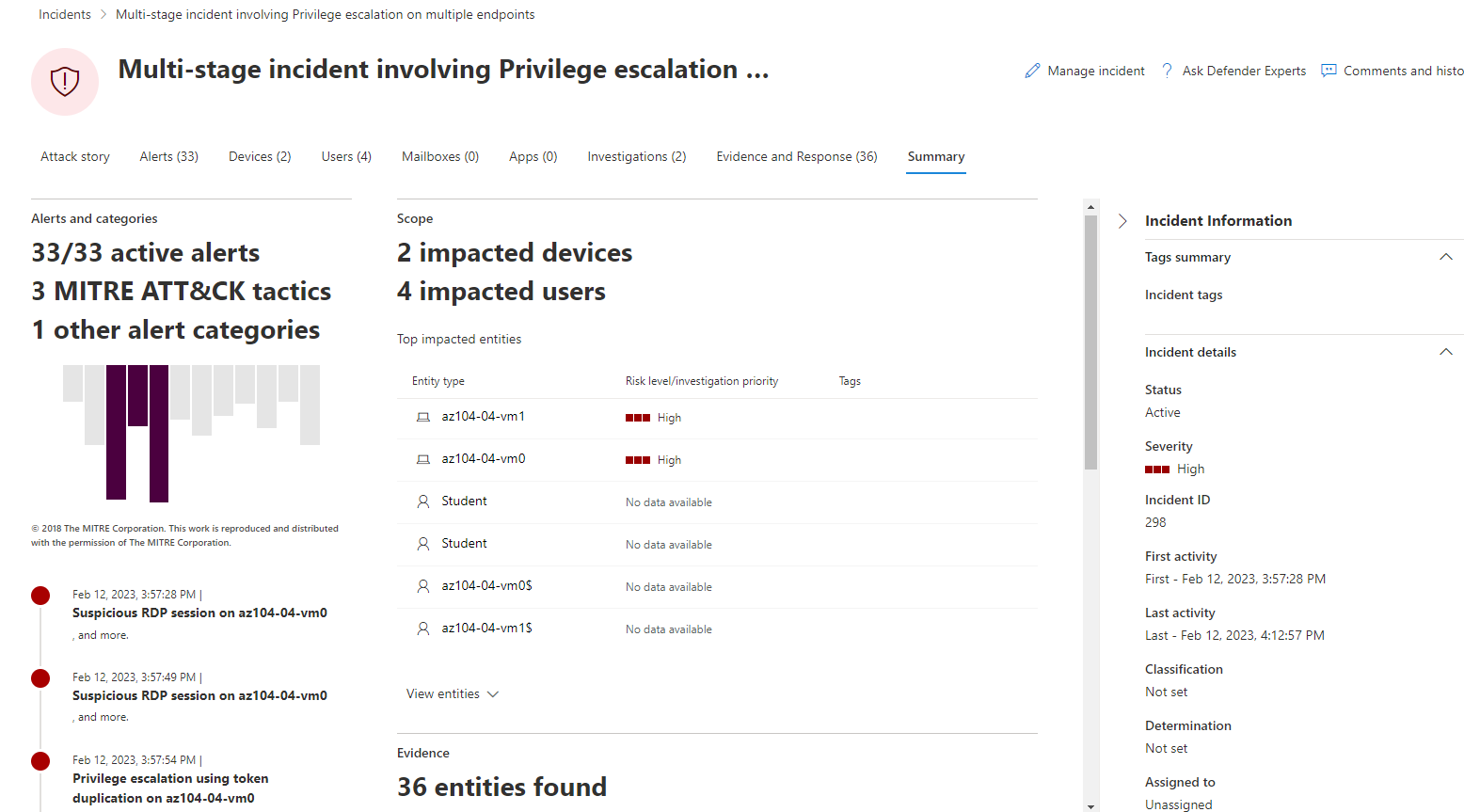The width and height of the screenshot is (1464, 812).
Task: Open the Evidence and Response (36) tab
Action: [x=796, y=157]
